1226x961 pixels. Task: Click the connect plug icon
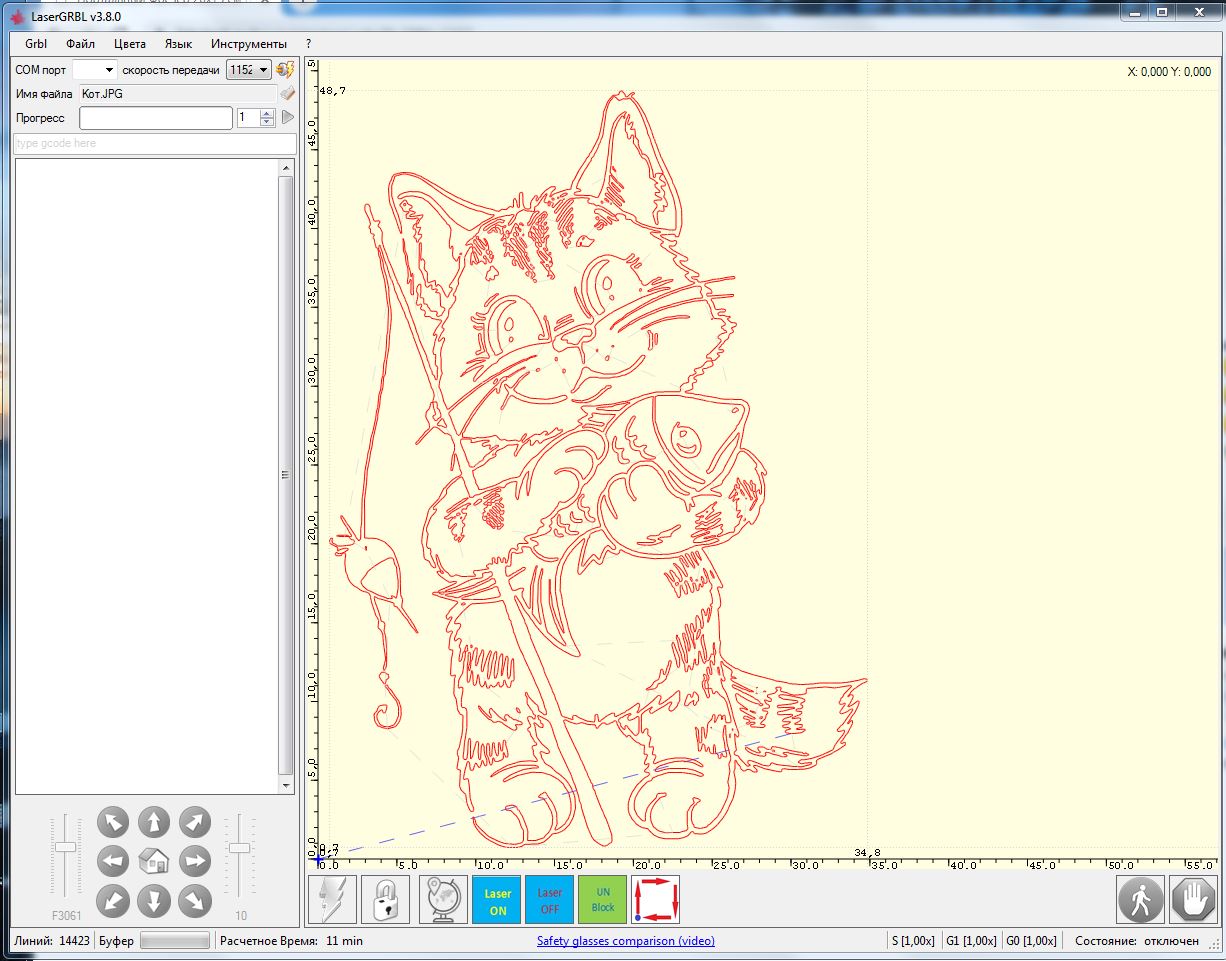[x=286, y=69]
